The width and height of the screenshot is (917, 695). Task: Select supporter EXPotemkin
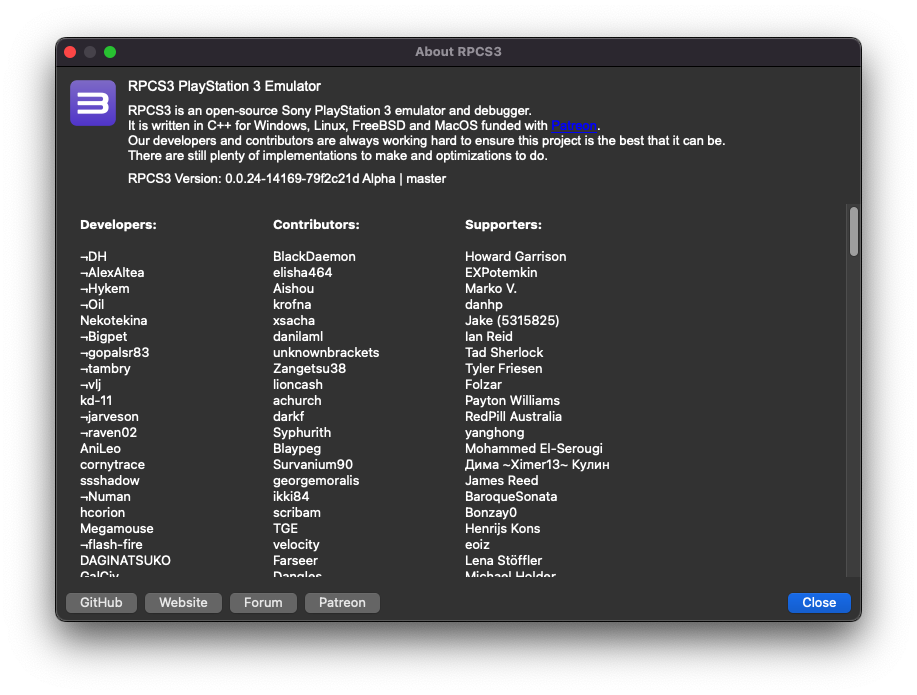click(x=501, y=273)
